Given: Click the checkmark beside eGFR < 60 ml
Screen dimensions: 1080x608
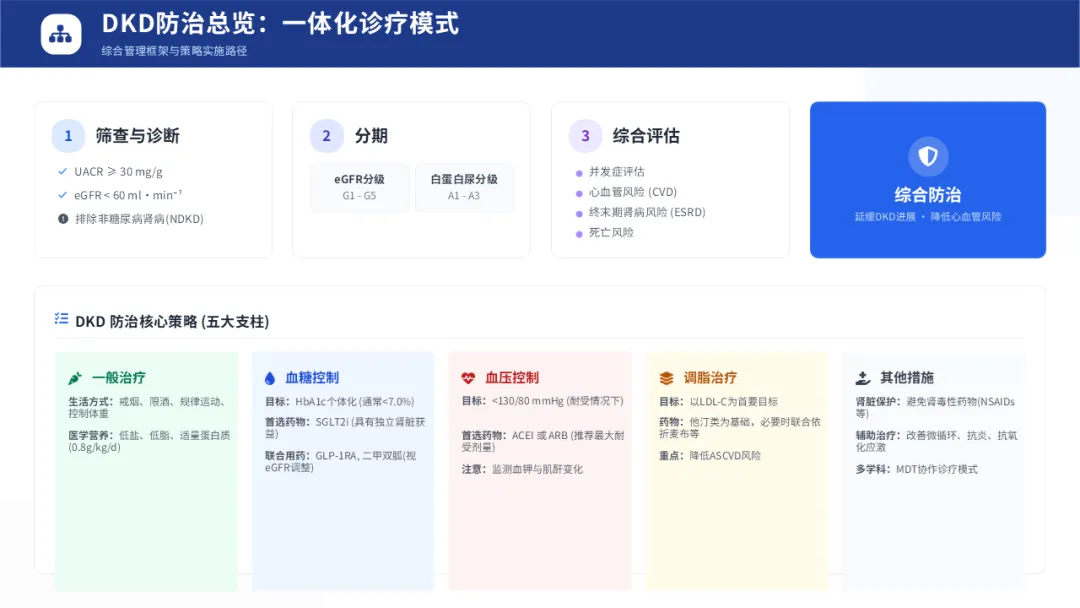Looking at the screenshot, I should coord(63,195).
